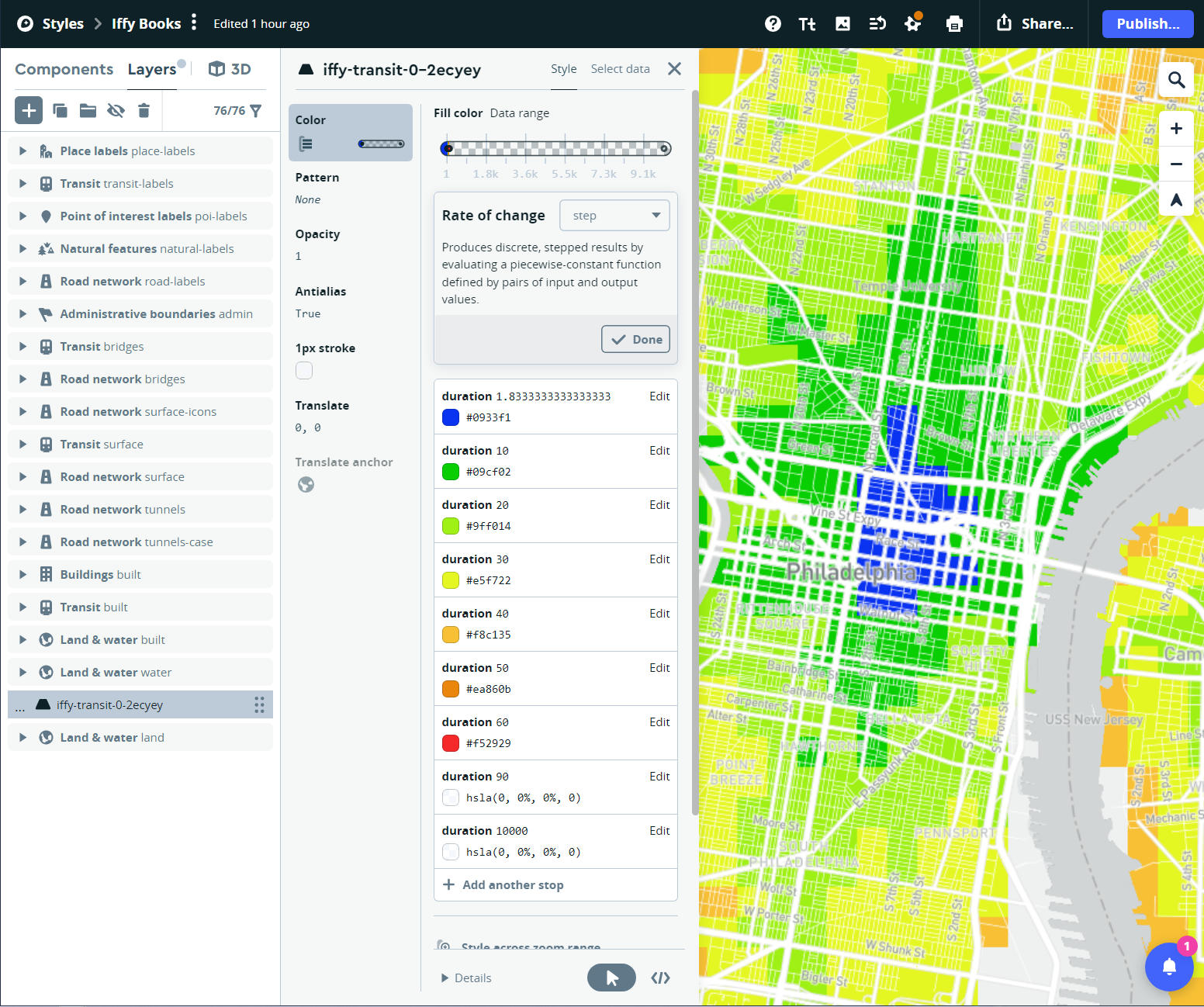The width and height of the screenshot is (1204, 1007).
Task: Switch to the Select data tab
Action: tap(620, 69)
